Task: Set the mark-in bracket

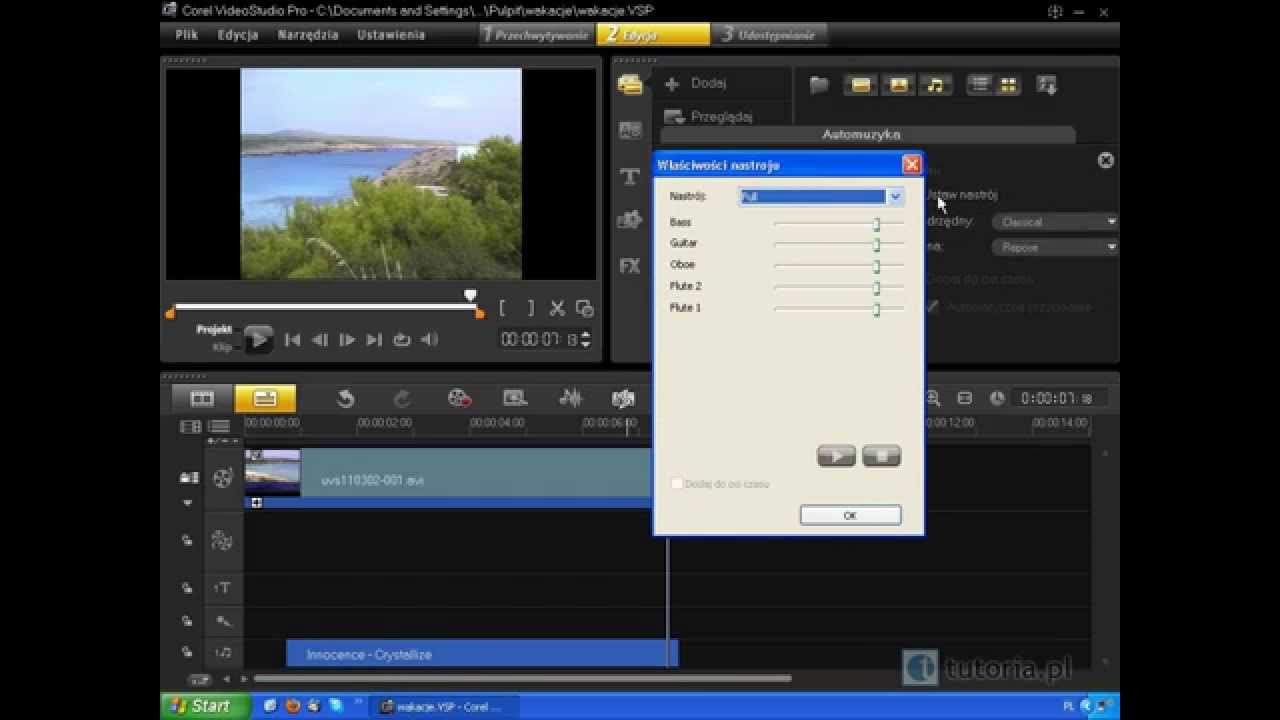Action: point(503,308)
